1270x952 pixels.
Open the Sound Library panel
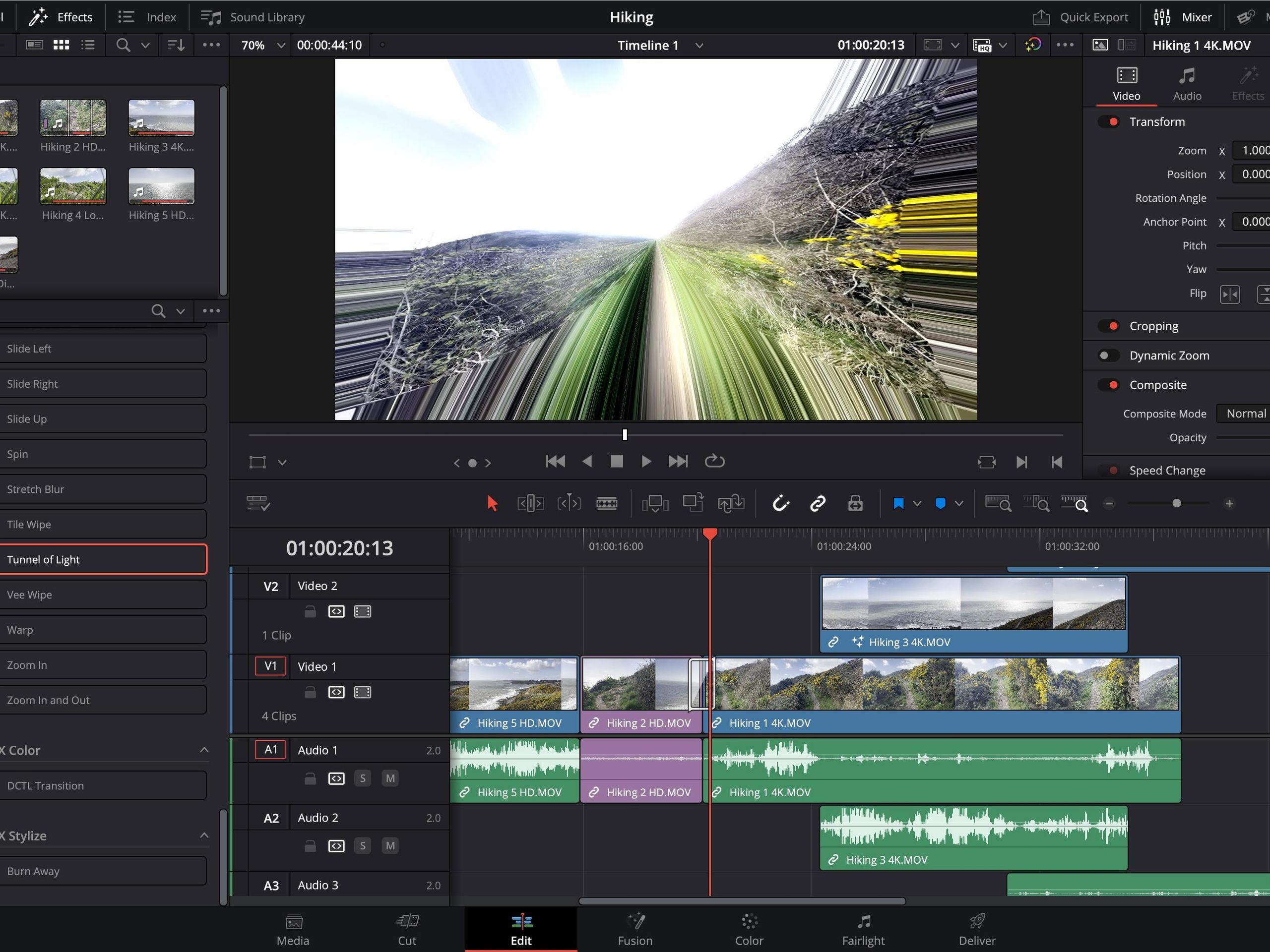252,17
